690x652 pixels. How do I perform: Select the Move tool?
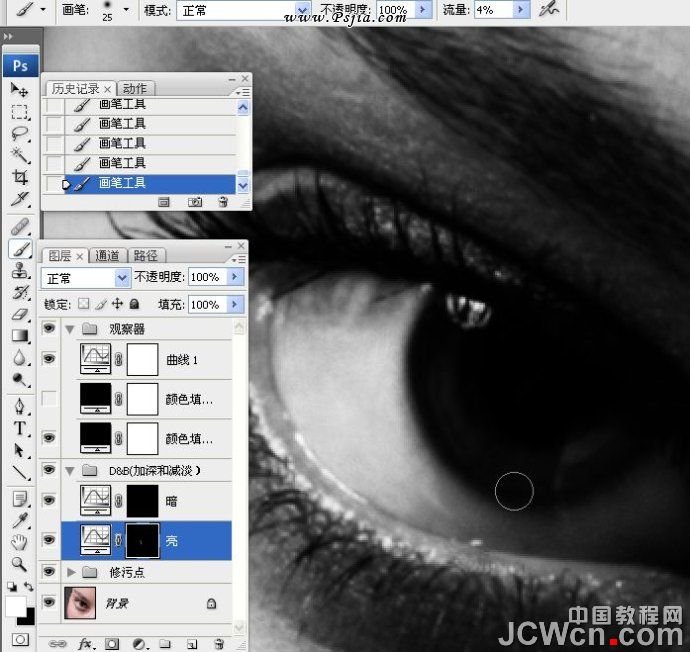[19, 89]
